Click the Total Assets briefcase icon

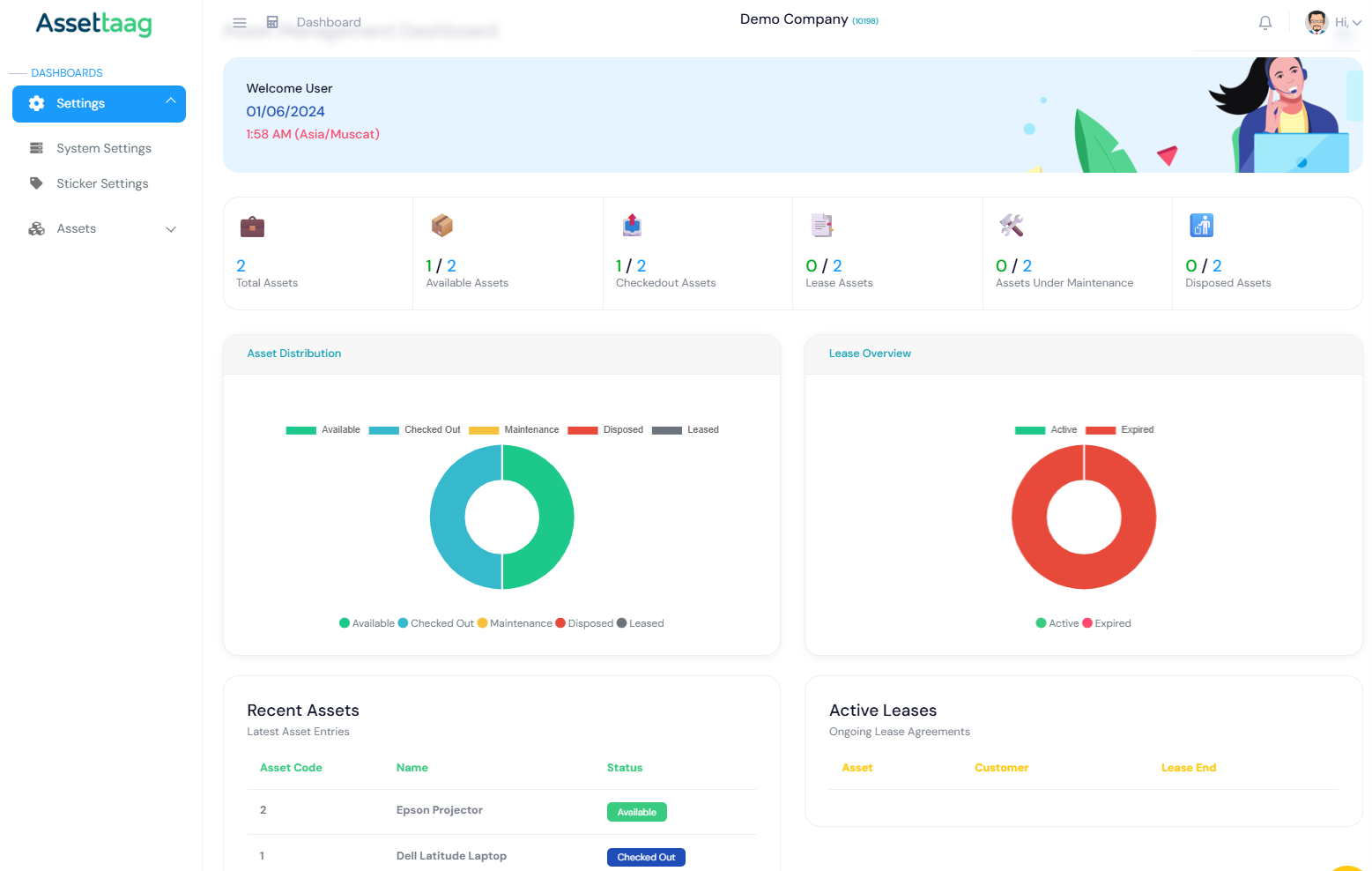252,226
